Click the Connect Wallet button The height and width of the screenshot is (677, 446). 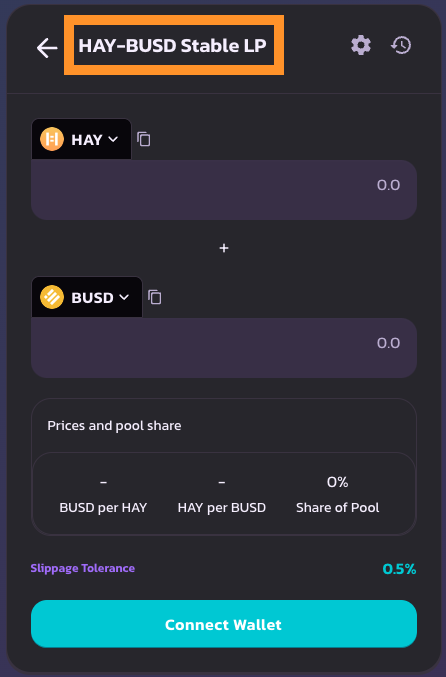click(x=224, y=624)
